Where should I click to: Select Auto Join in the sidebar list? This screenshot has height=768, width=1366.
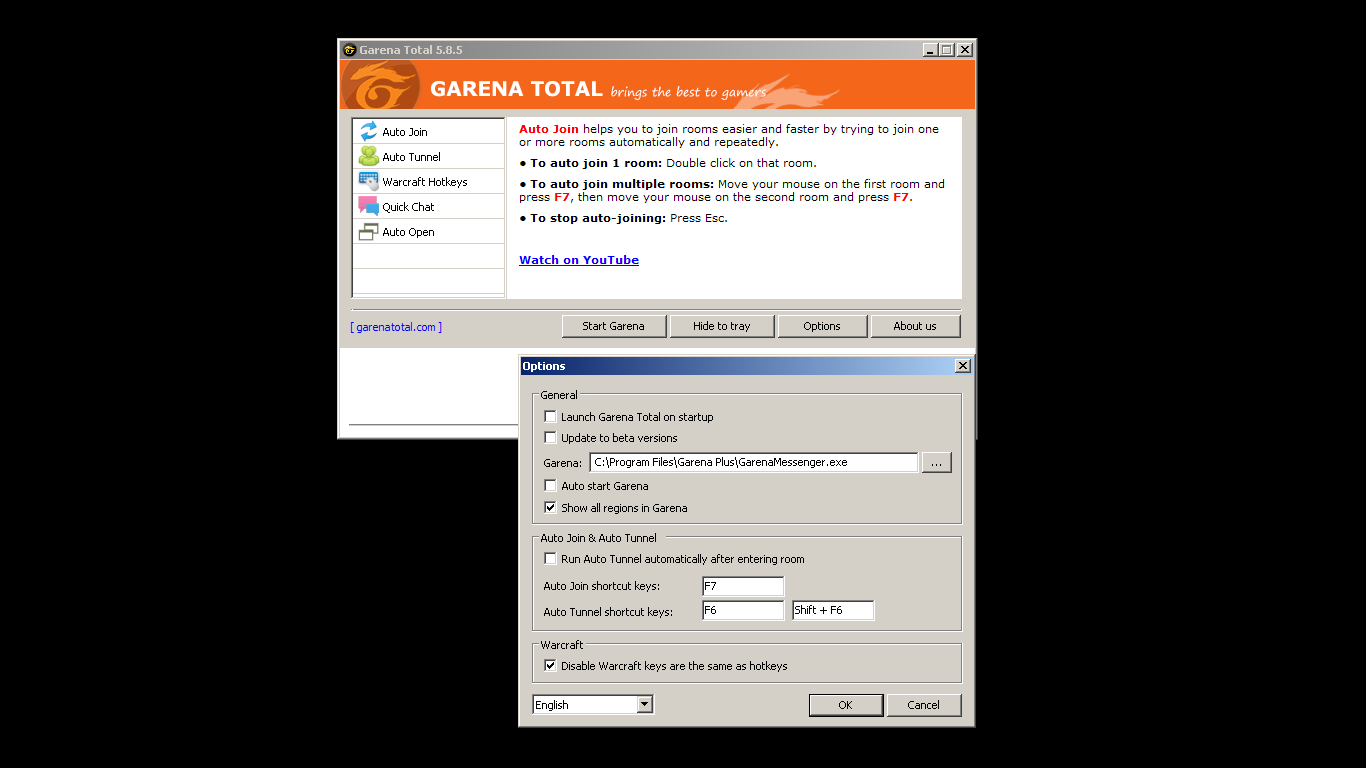(429, 131)
